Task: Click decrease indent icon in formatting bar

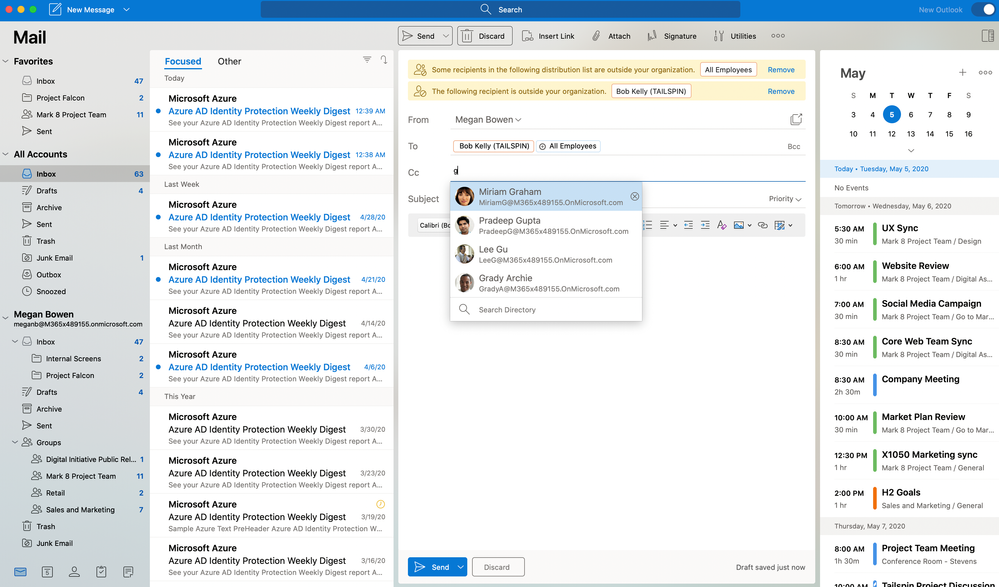Action: pos(688,225)
